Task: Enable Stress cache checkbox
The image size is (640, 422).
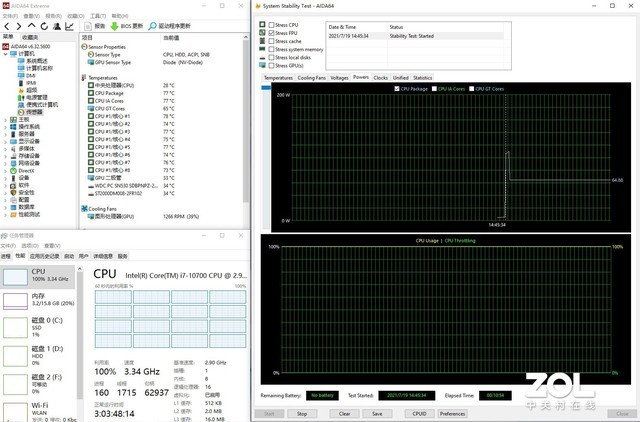Action: pos(271,41)
